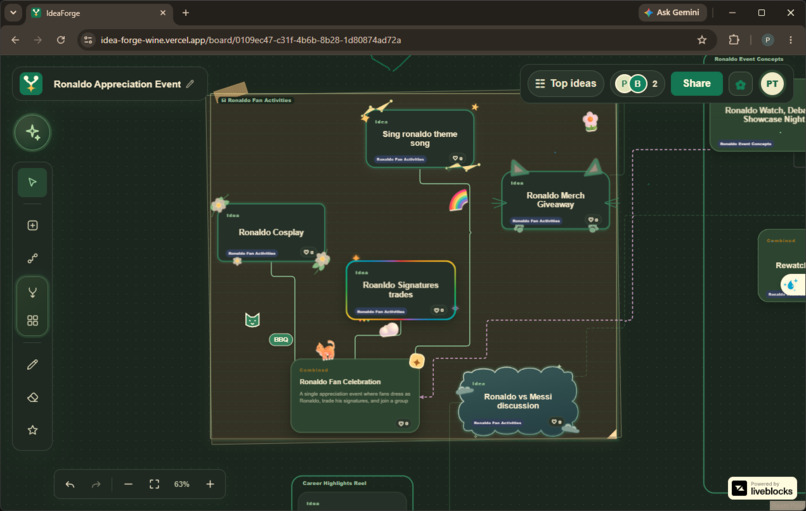
Task: Click Ask Gemini button
Action: point(672,13)
